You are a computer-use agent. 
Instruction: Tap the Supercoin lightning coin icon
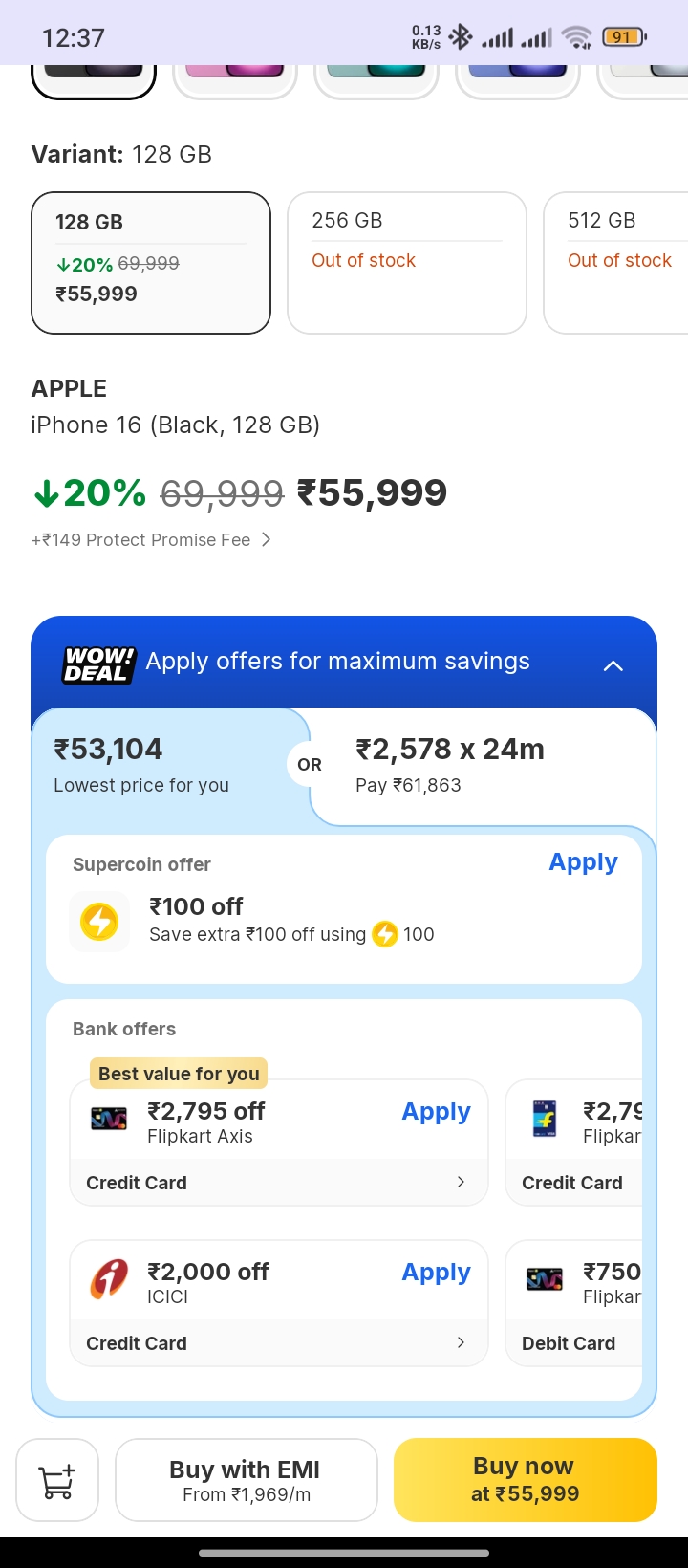99,923
